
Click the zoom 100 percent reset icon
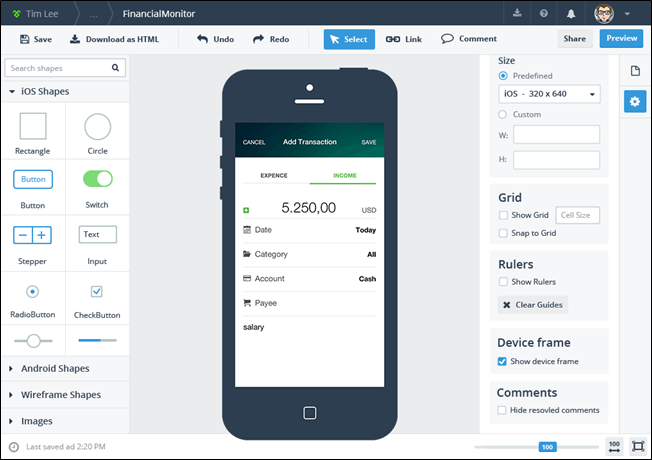pos(614,447)
